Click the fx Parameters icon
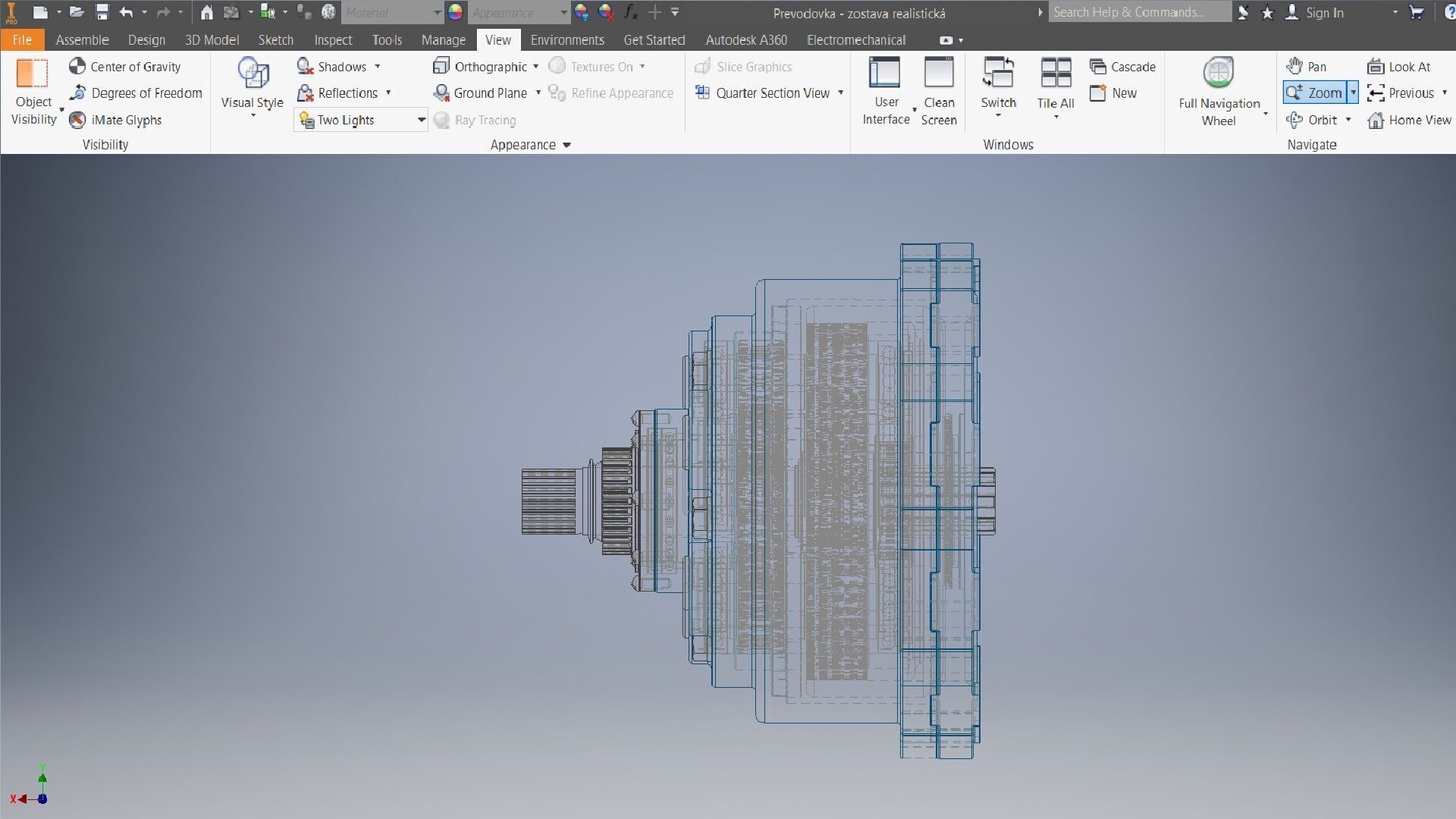 click(x=630, y=12)
